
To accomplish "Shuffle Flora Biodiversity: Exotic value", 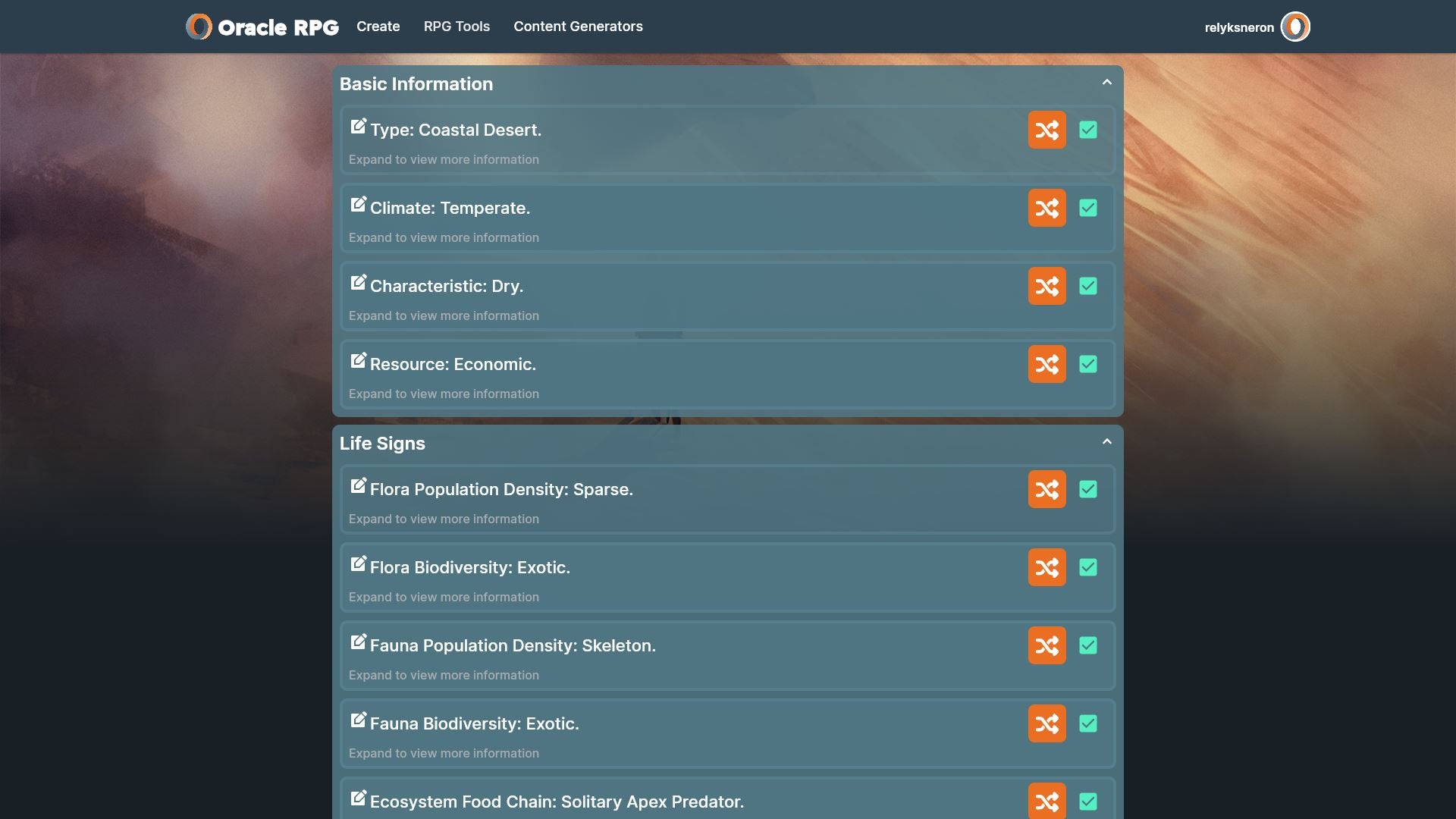I will [x=1046, y=567].
